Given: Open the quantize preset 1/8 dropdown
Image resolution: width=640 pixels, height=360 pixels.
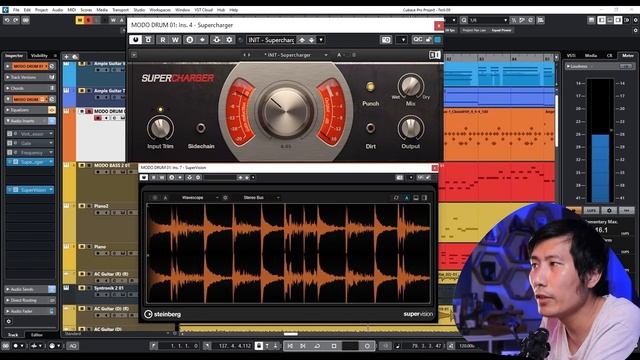Looking at the screenshot, I should (x=488, y=20).
